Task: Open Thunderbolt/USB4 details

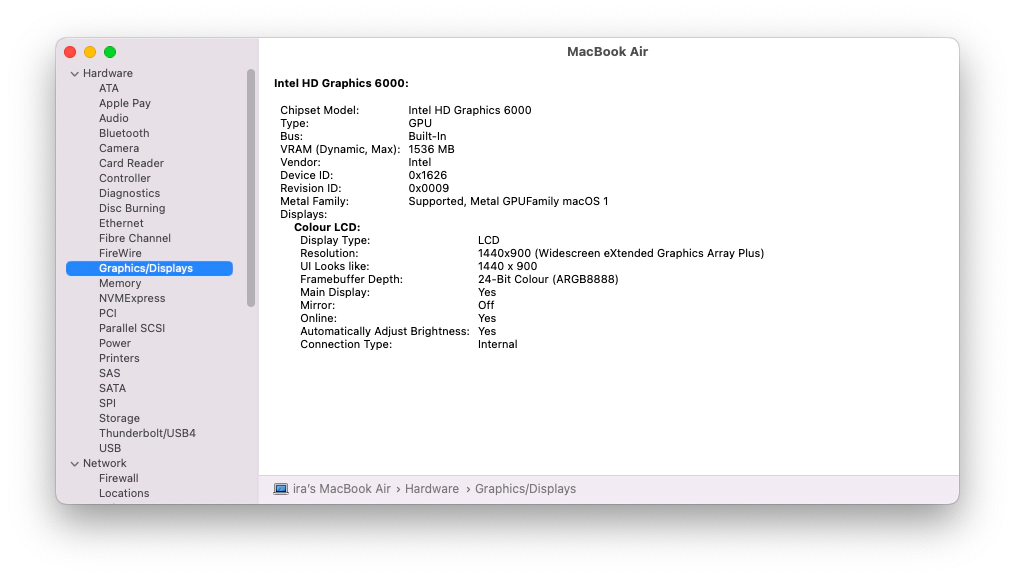Action: click(x=147, y=433)
